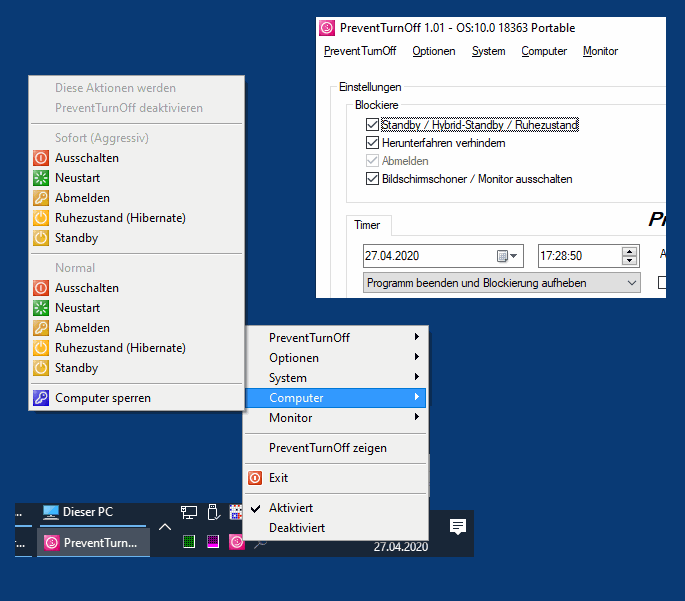Expand the highlighted Computer submenu entry

336,398
